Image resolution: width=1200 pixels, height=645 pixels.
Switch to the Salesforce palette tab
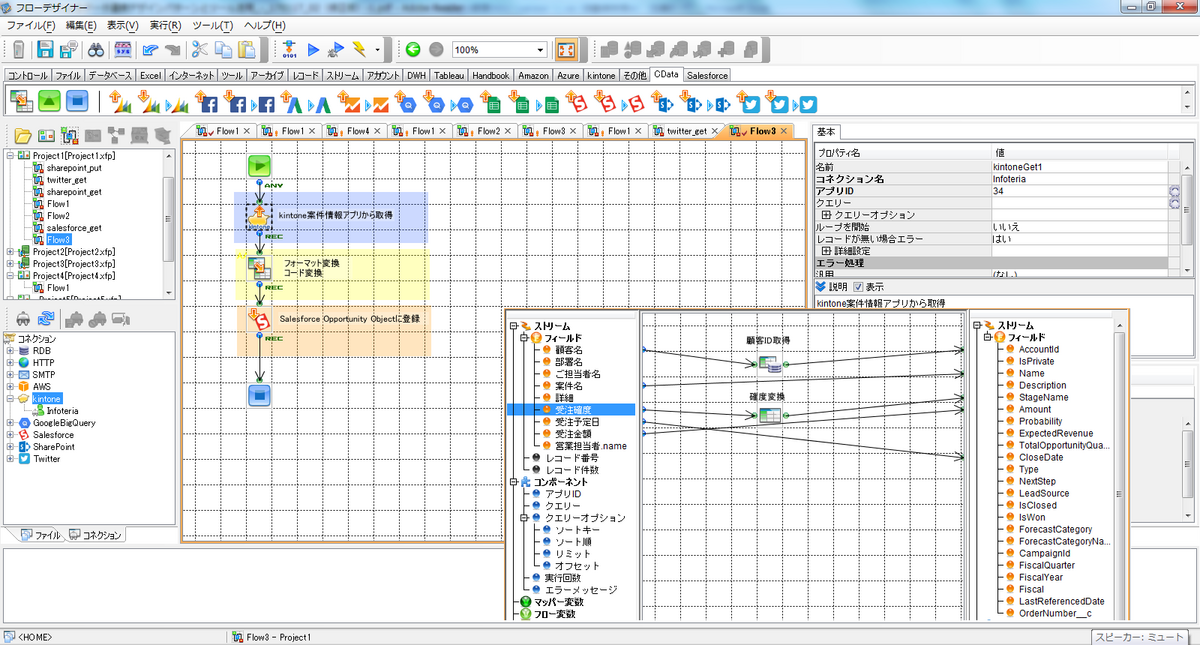pos(706,75)
